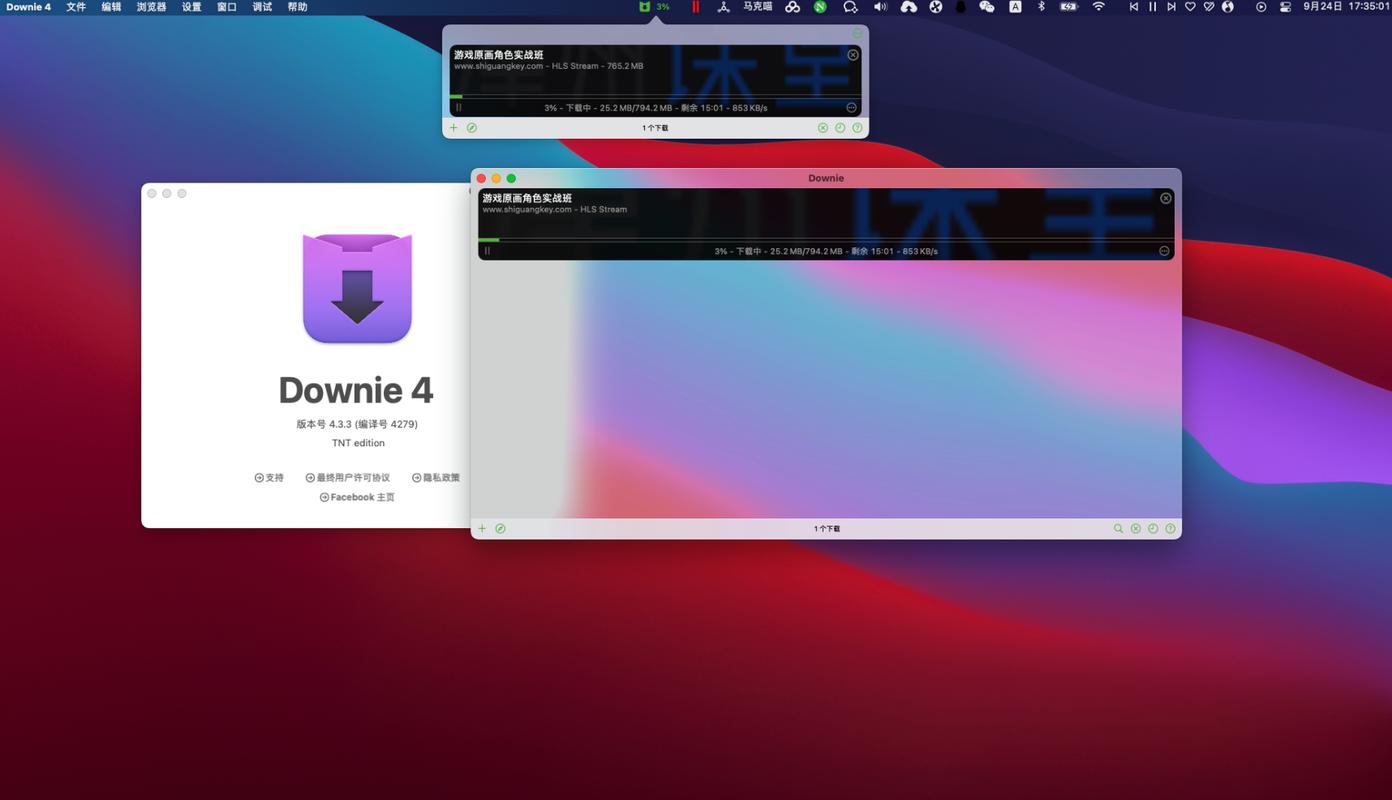
Task: Open the gear menu at the popover's top right
Action: 857,33
